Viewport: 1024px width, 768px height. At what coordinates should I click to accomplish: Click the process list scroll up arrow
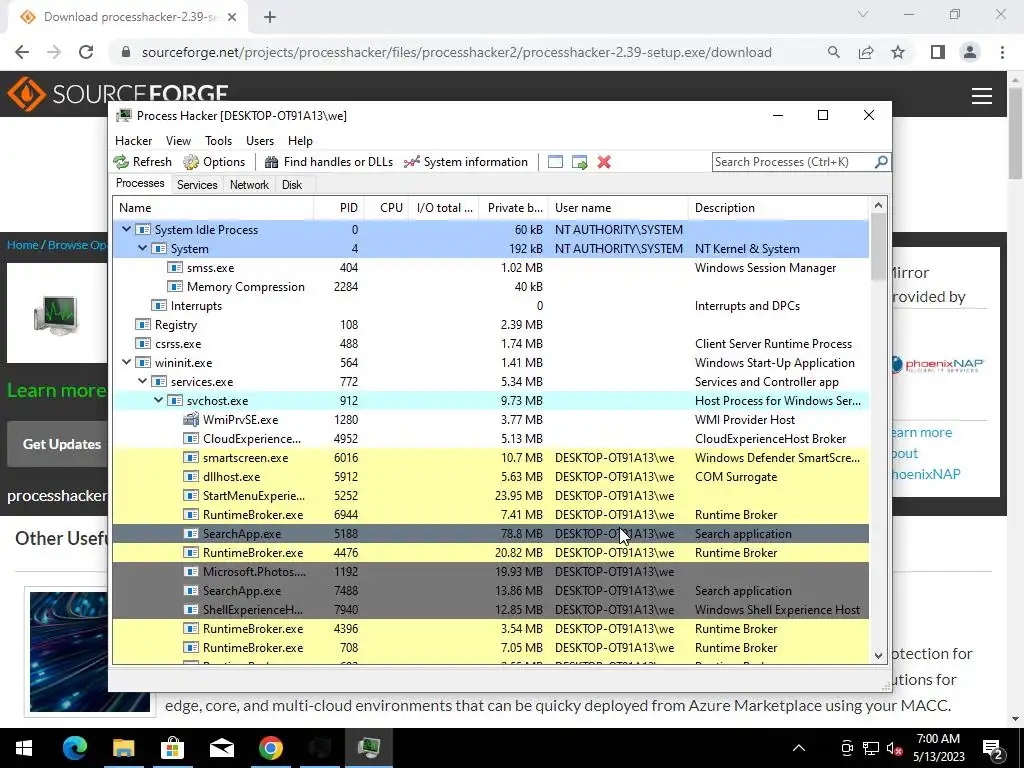tap(878, 206)
